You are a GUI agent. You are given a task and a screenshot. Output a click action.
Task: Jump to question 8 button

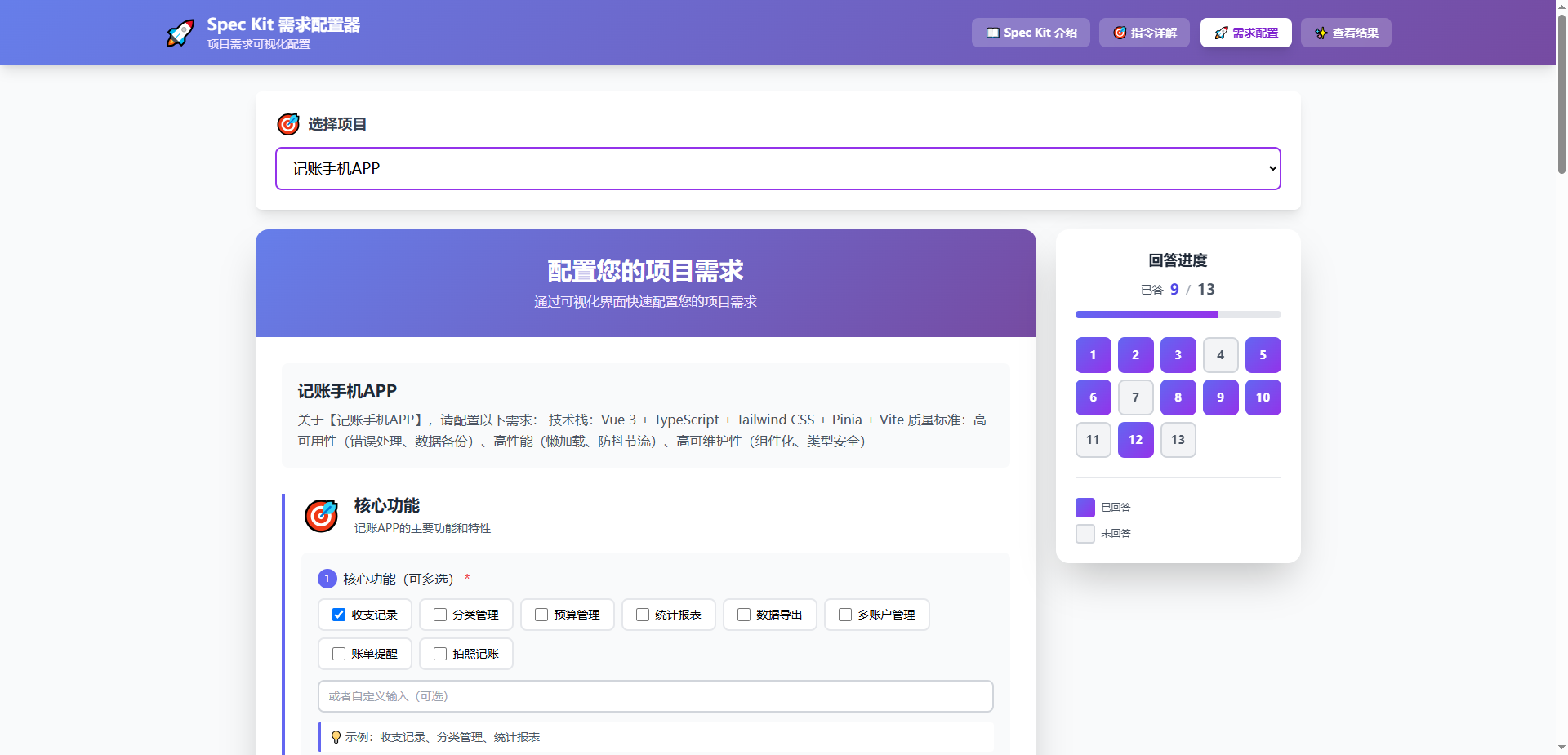tap(1178, 397)
